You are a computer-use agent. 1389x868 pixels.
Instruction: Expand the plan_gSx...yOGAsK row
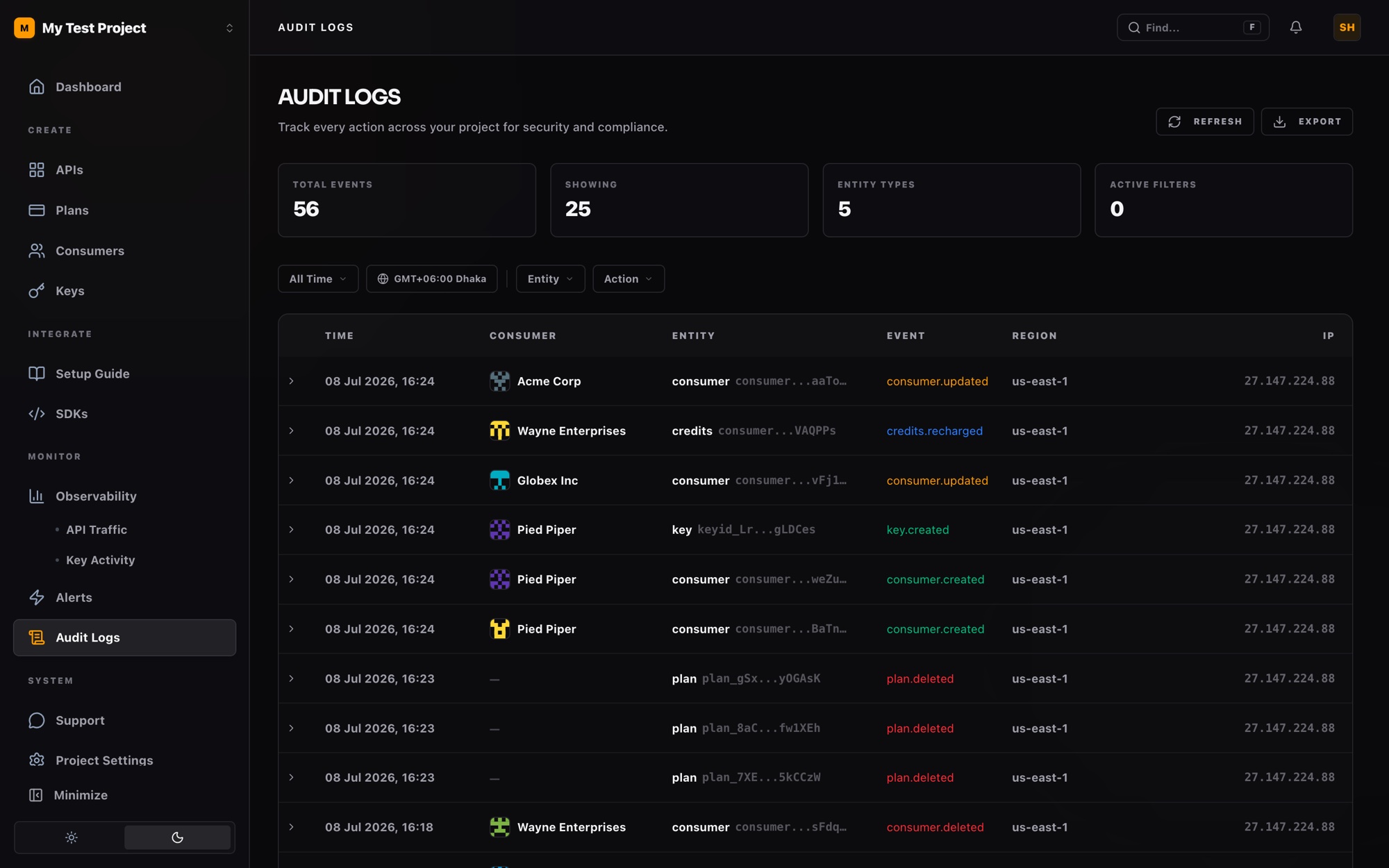point(292,678)
